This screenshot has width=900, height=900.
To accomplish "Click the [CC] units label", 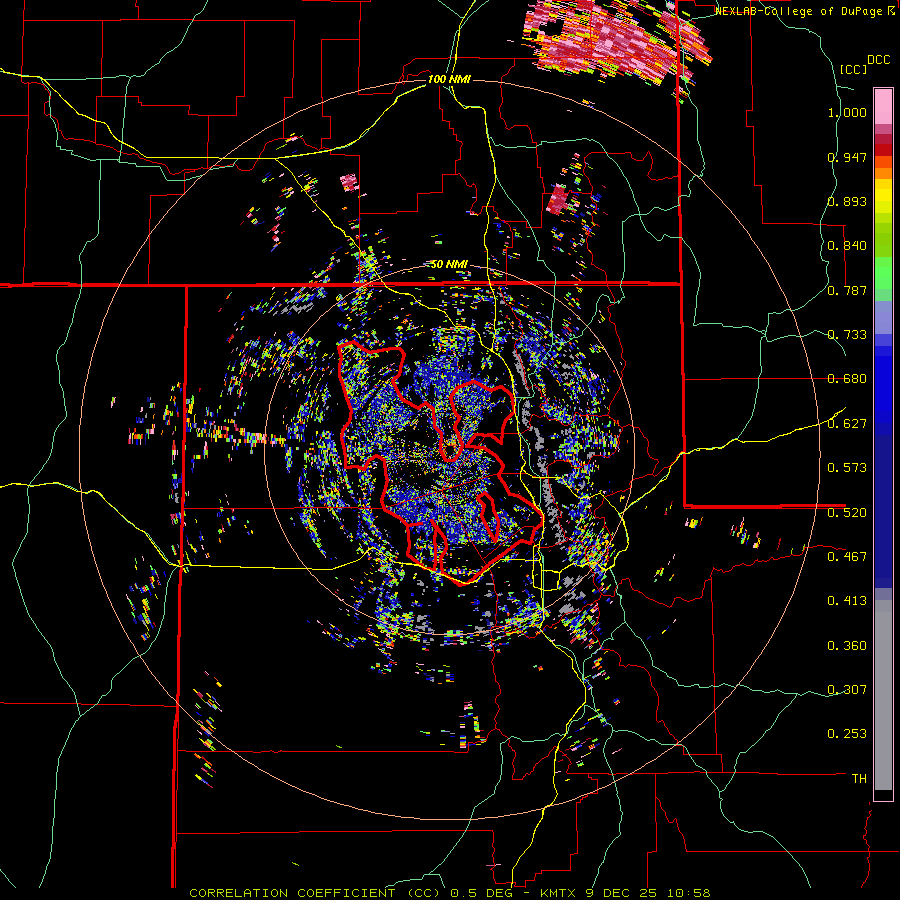I will click(x=854, y=69).
